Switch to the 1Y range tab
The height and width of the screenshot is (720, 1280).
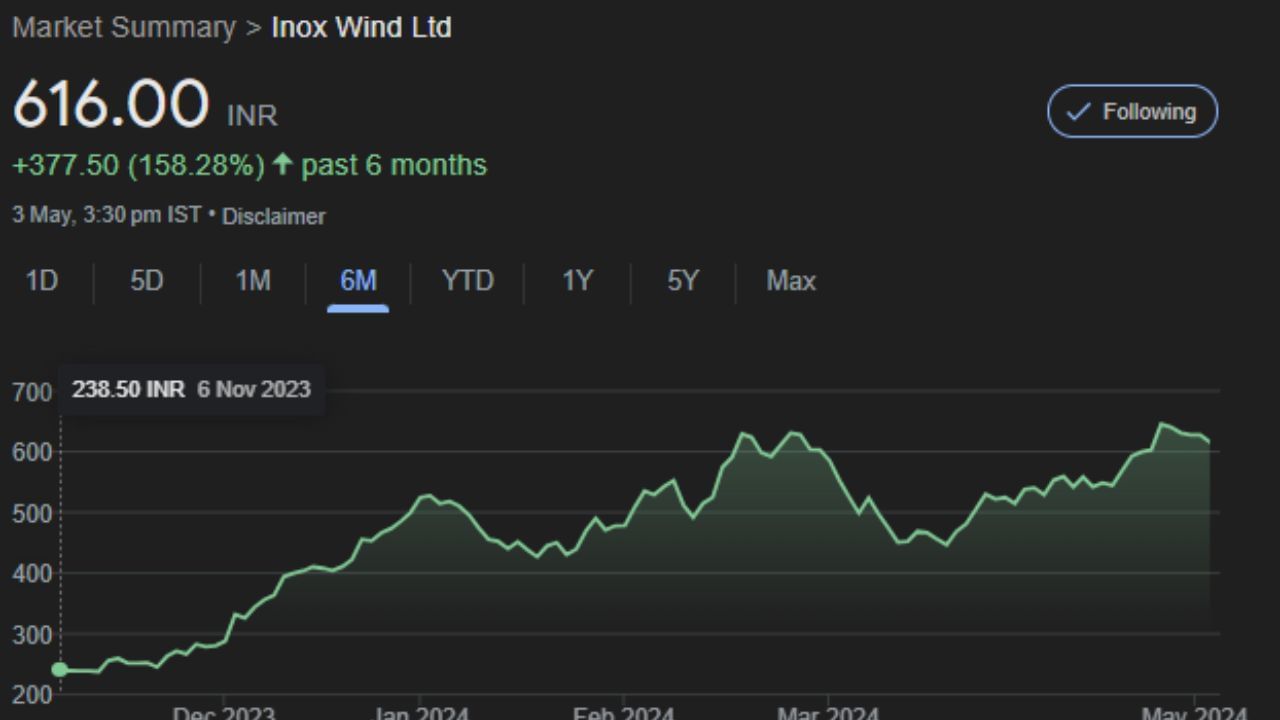pos(577,281)
